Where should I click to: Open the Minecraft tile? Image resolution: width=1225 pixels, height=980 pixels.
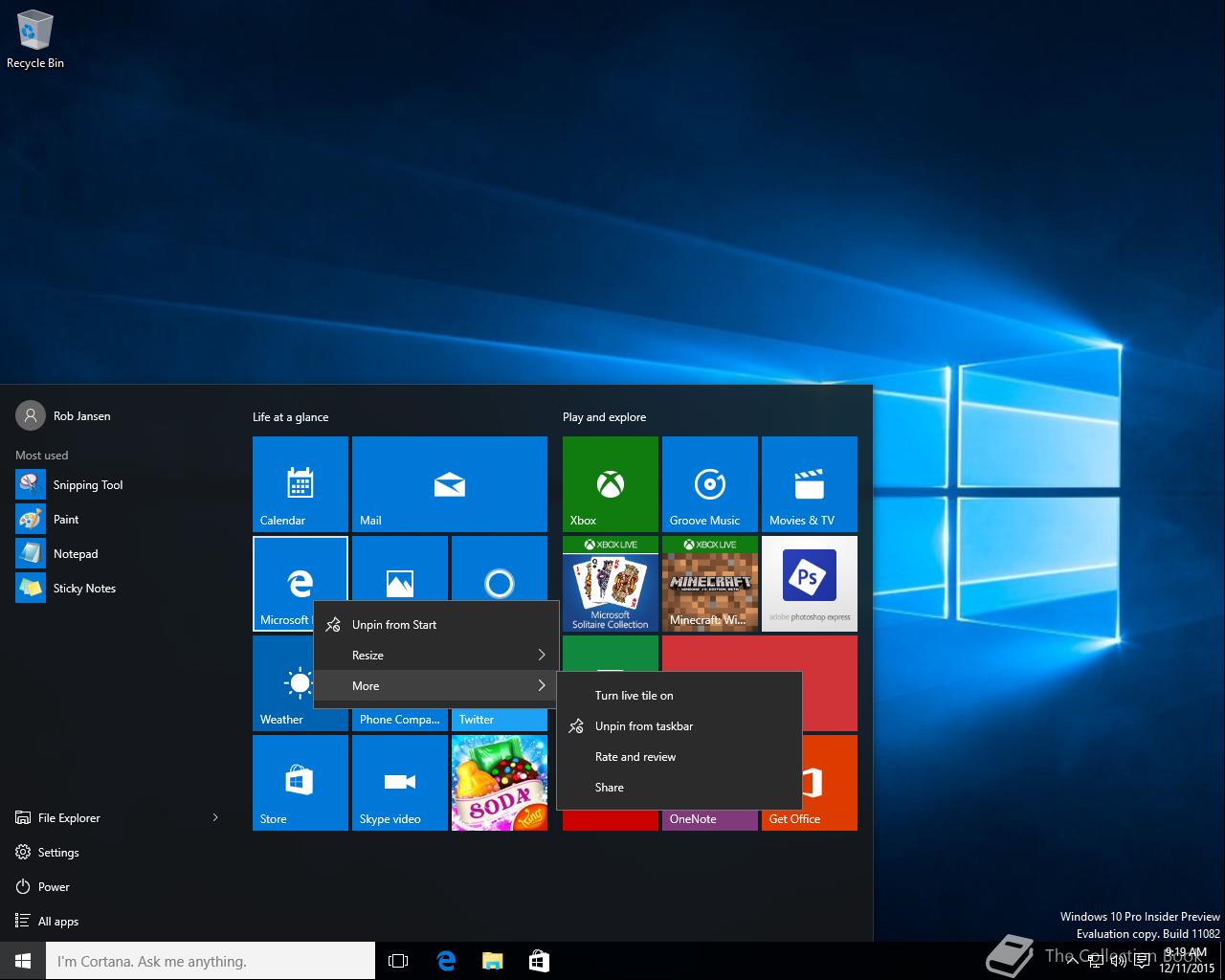point(710,584)
